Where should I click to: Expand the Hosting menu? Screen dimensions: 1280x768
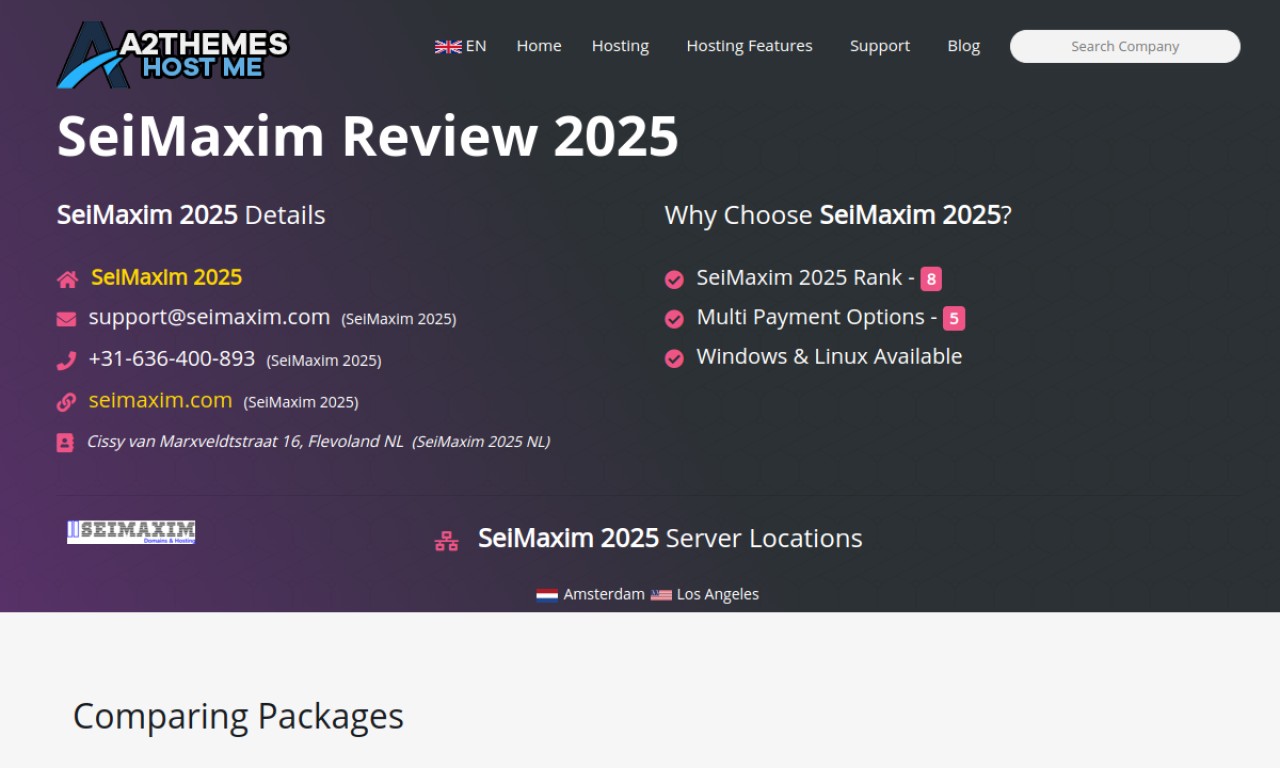pyautogui.click(x=620, y=46)
